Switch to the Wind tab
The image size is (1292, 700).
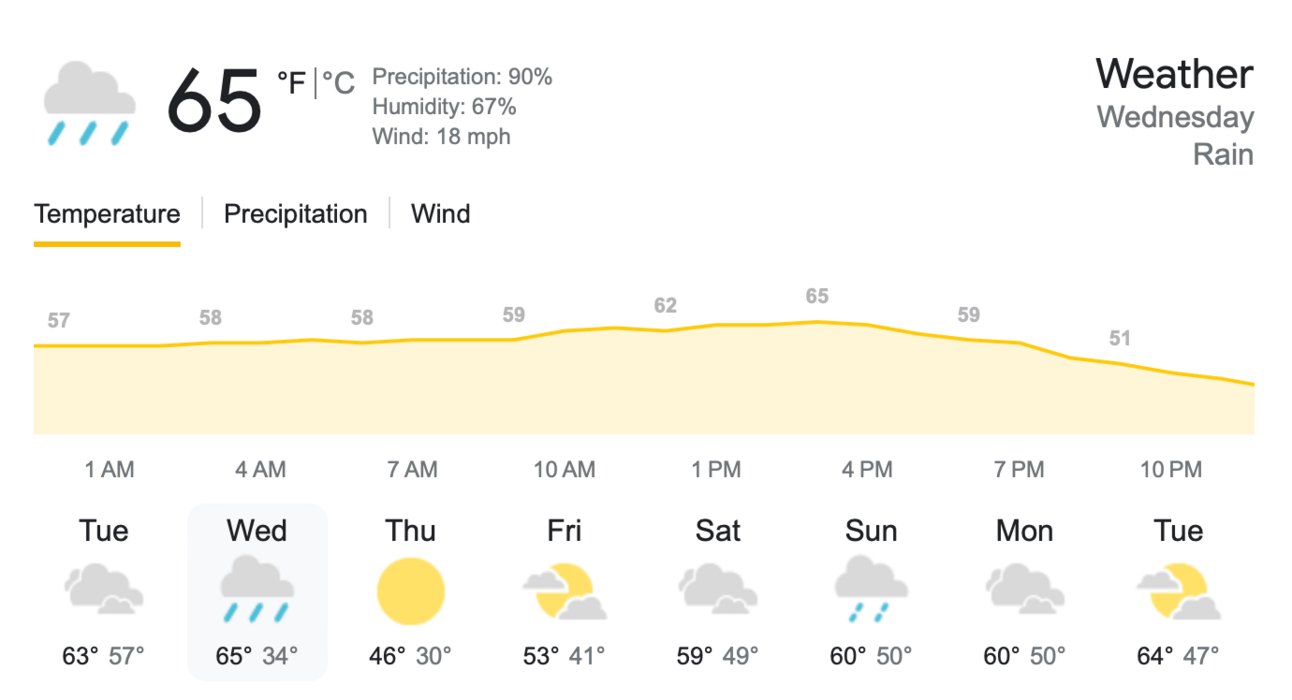(x=441, y=214)
